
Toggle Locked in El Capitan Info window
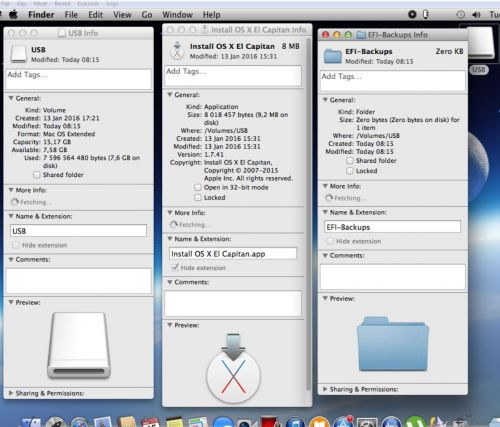tap(198, 197)
